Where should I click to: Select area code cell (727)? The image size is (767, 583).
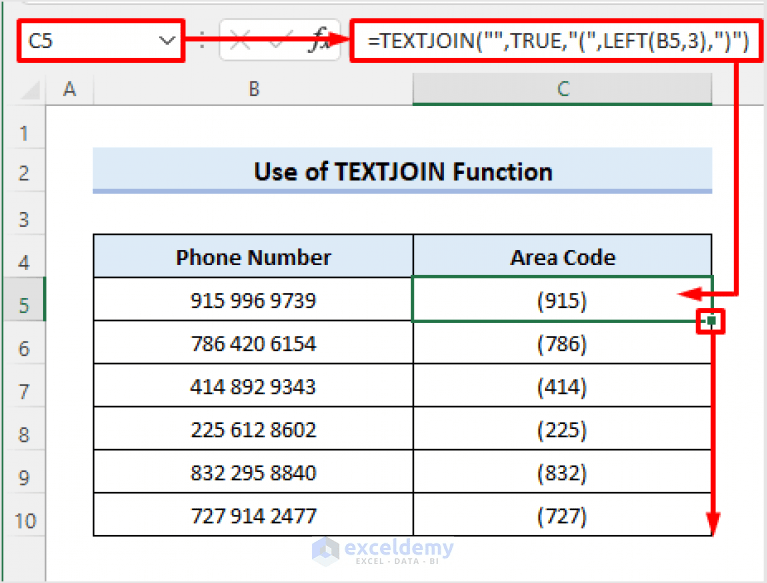click(563, 515)
